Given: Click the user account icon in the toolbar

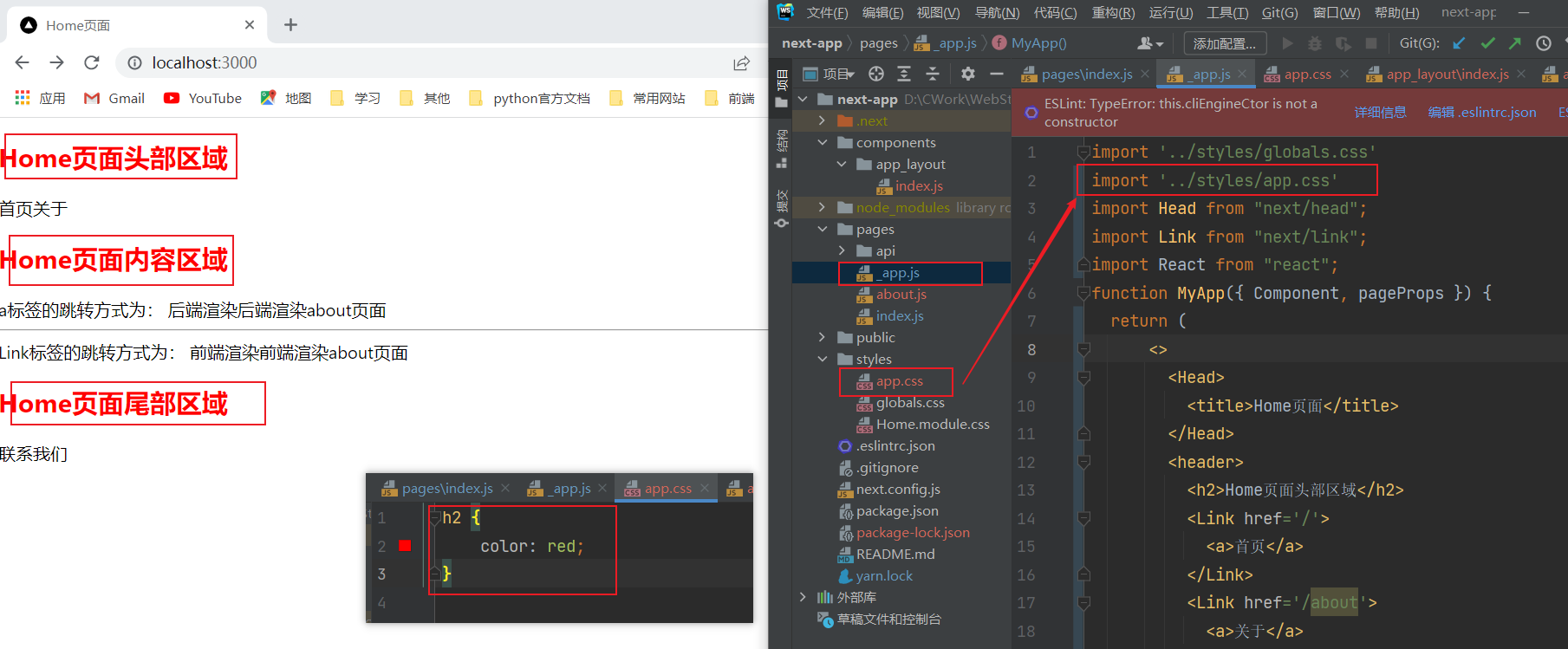Looking at the screenshot, I should [1150, 43].
